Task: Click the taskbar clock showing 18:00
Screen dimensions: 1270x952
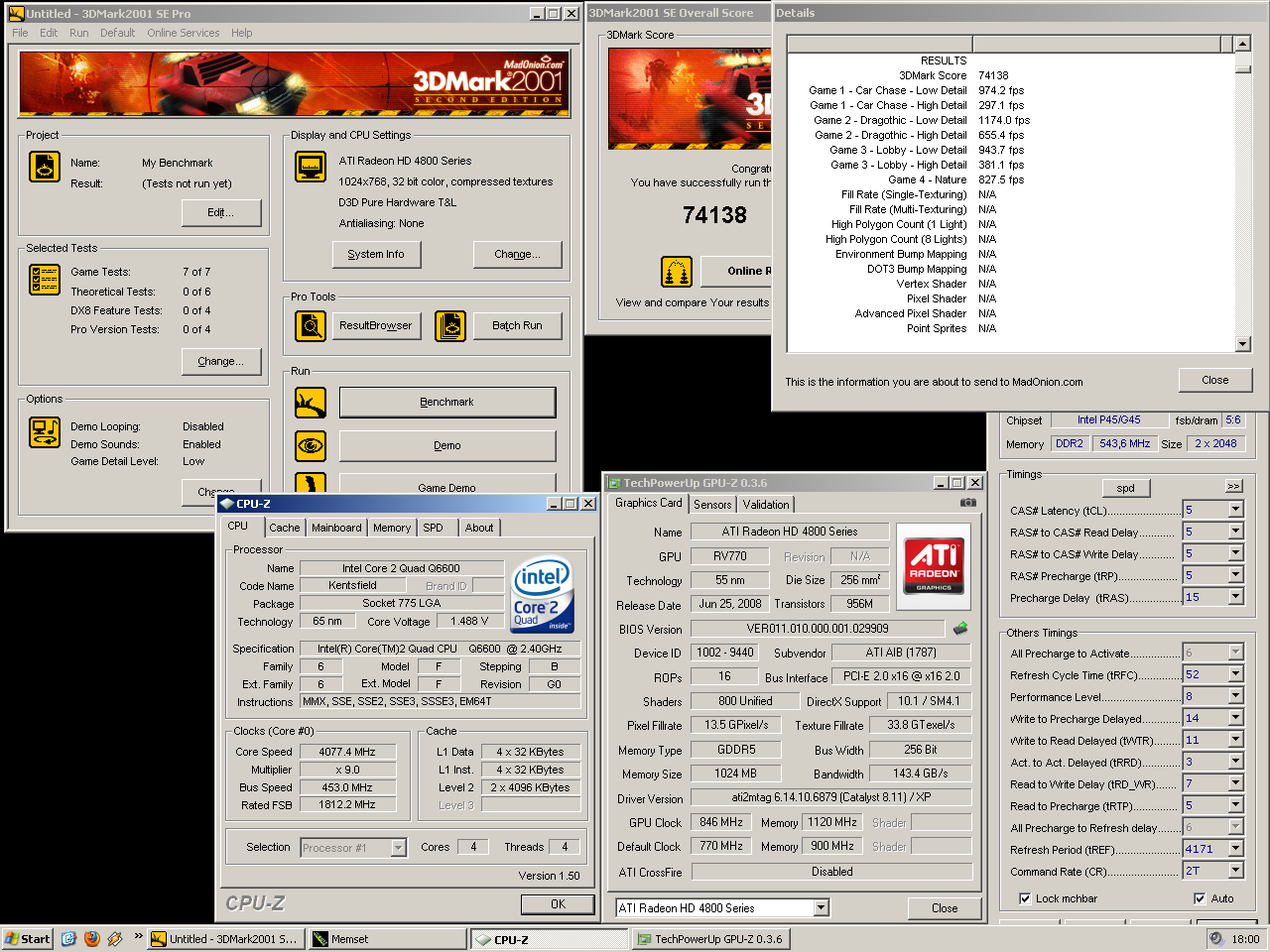Action: pyautogui.click(x=1245, y=938)
